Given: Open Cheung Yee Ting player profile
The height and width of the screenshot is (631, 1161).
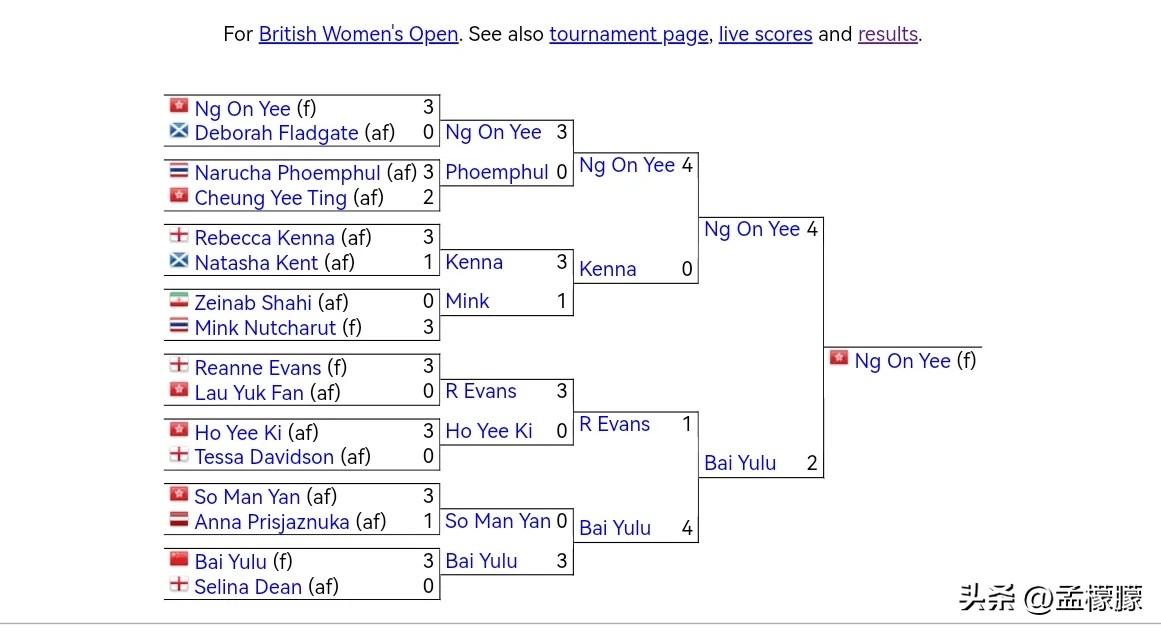Looking at the screenshot, I should pos(270,198).
